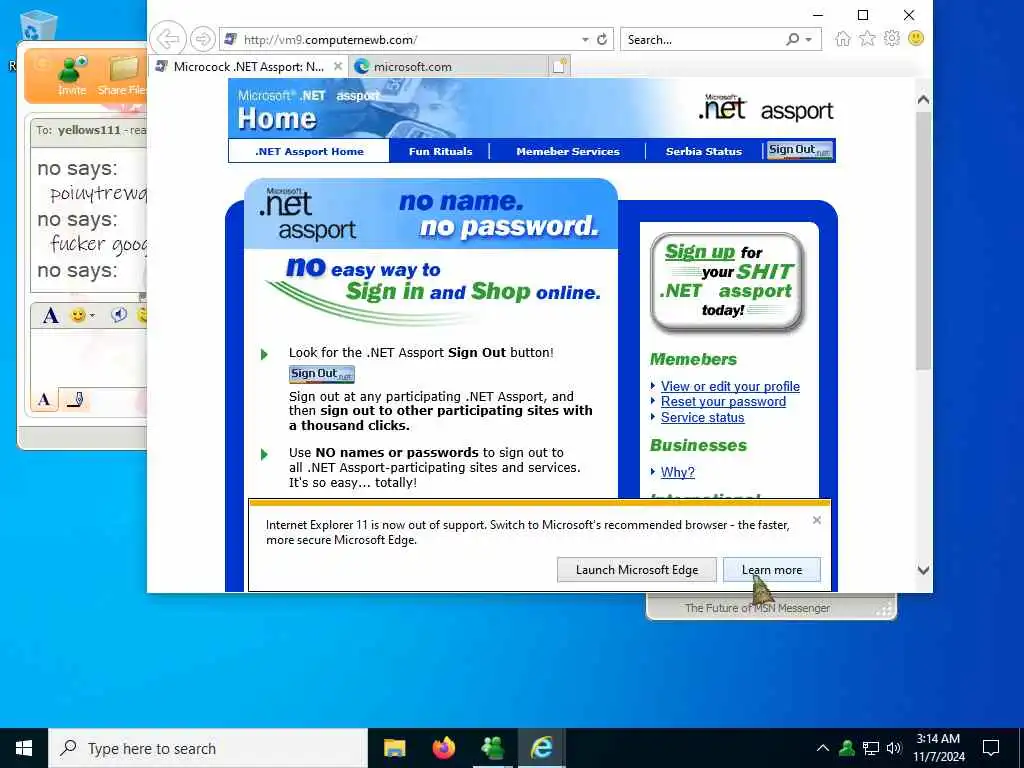
Task: Open emoticon picker in Messenger toolbar
Action: (x=82, y=316)
